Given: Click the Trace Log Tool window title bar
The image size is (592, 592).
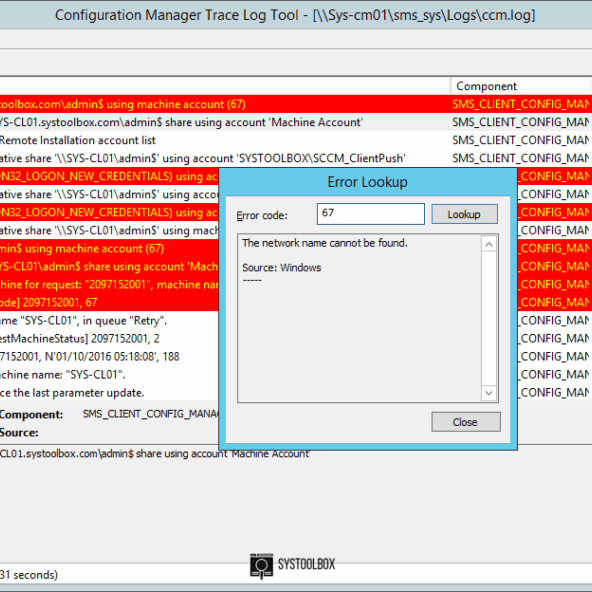Looking at the screenshot, I should (295, 15).
